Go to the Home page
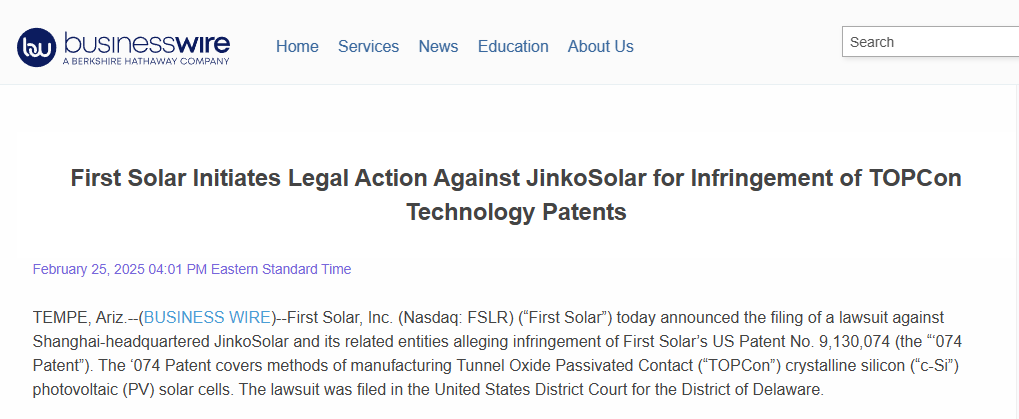1019x419 pixels. 297,47
